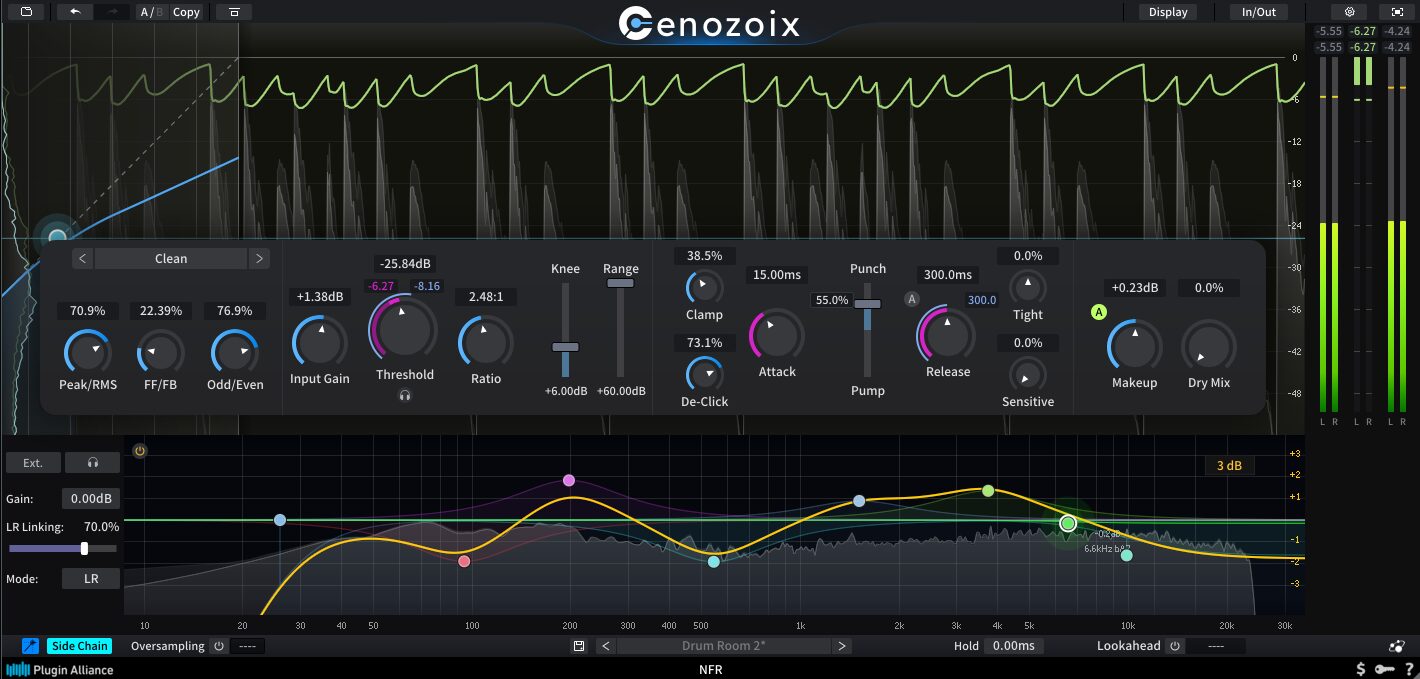Click the Input Gain knob
This screenshot has height=679, width=1420.
319,341
